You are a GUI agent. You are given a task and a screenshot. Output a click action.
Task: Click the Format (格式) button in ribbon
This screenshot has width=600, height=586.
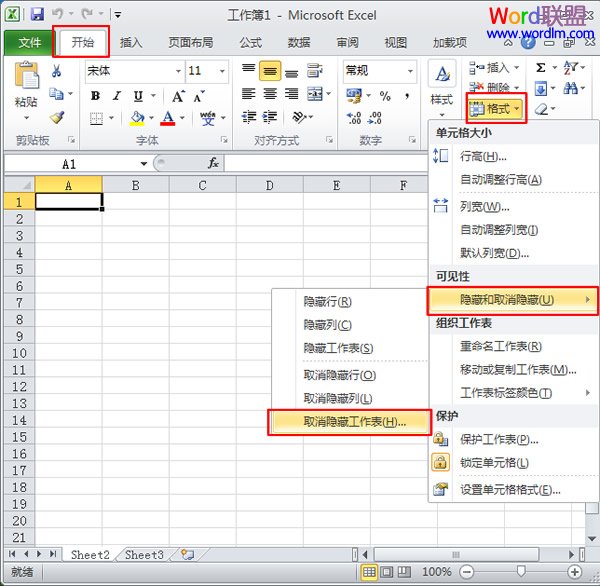pyautogui.click(x=496, y=108)
